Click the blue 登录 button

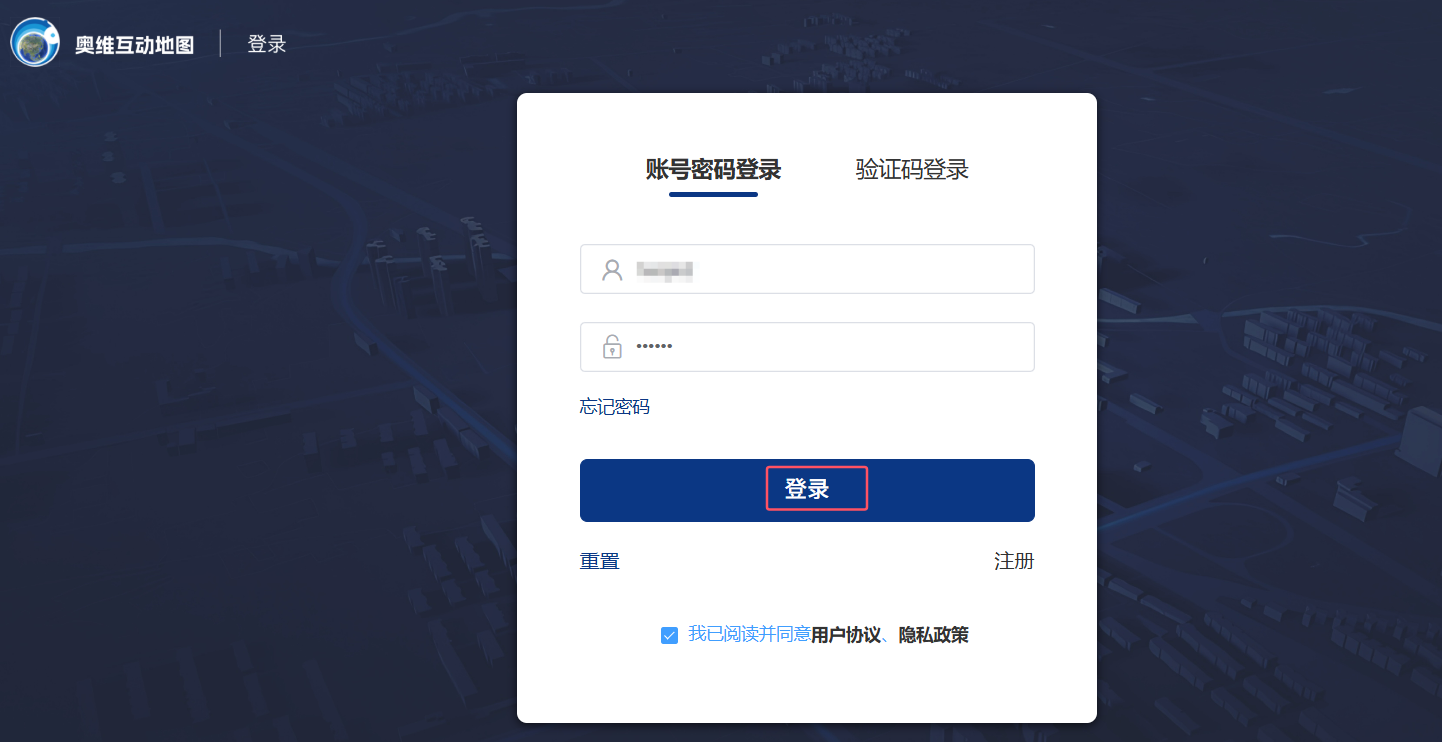click(x=807, y=490)
